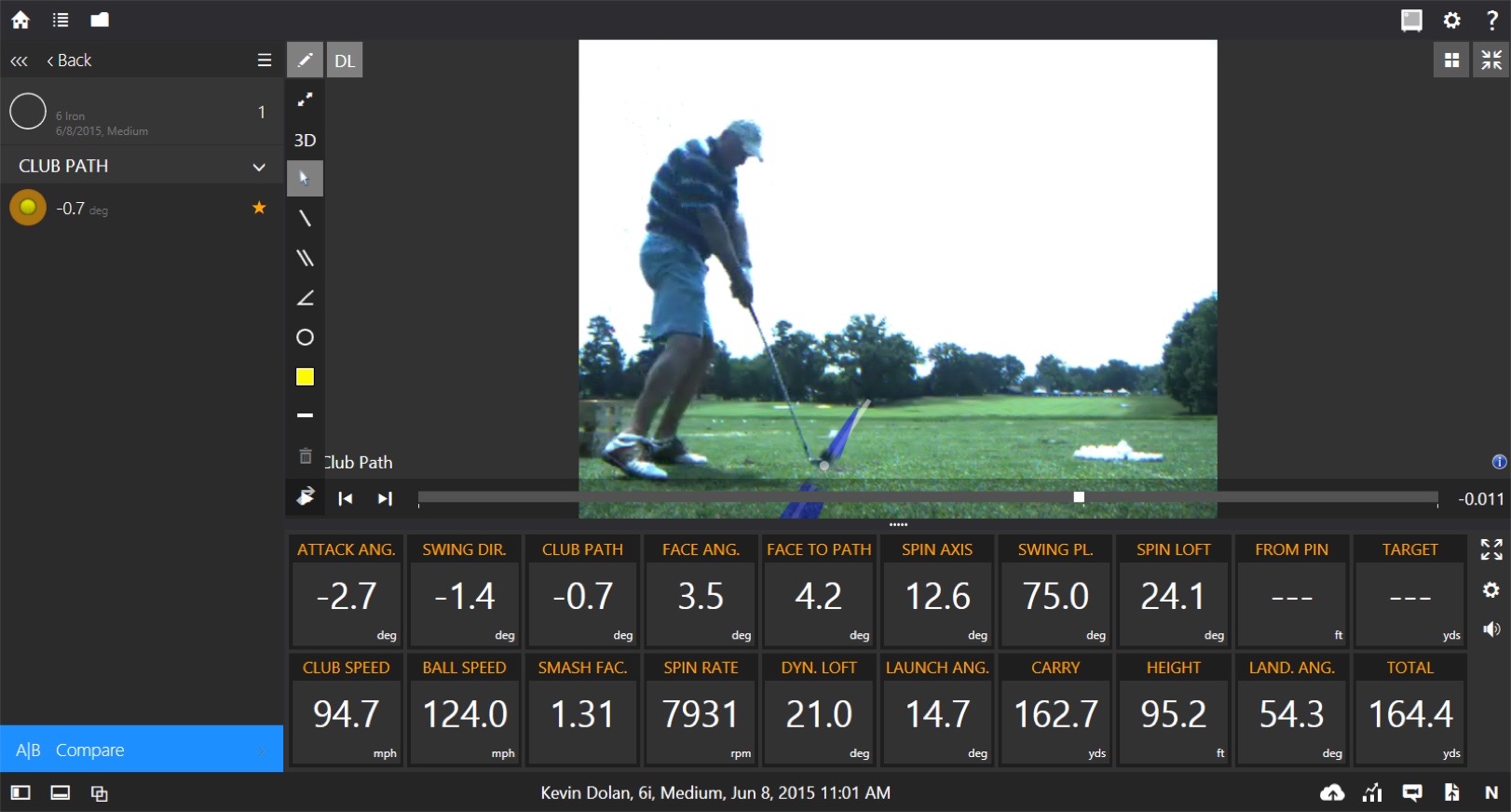1511x812 pixels.
Task: Click the swing playback icon left of step buttons
Action: click(306, 497)
